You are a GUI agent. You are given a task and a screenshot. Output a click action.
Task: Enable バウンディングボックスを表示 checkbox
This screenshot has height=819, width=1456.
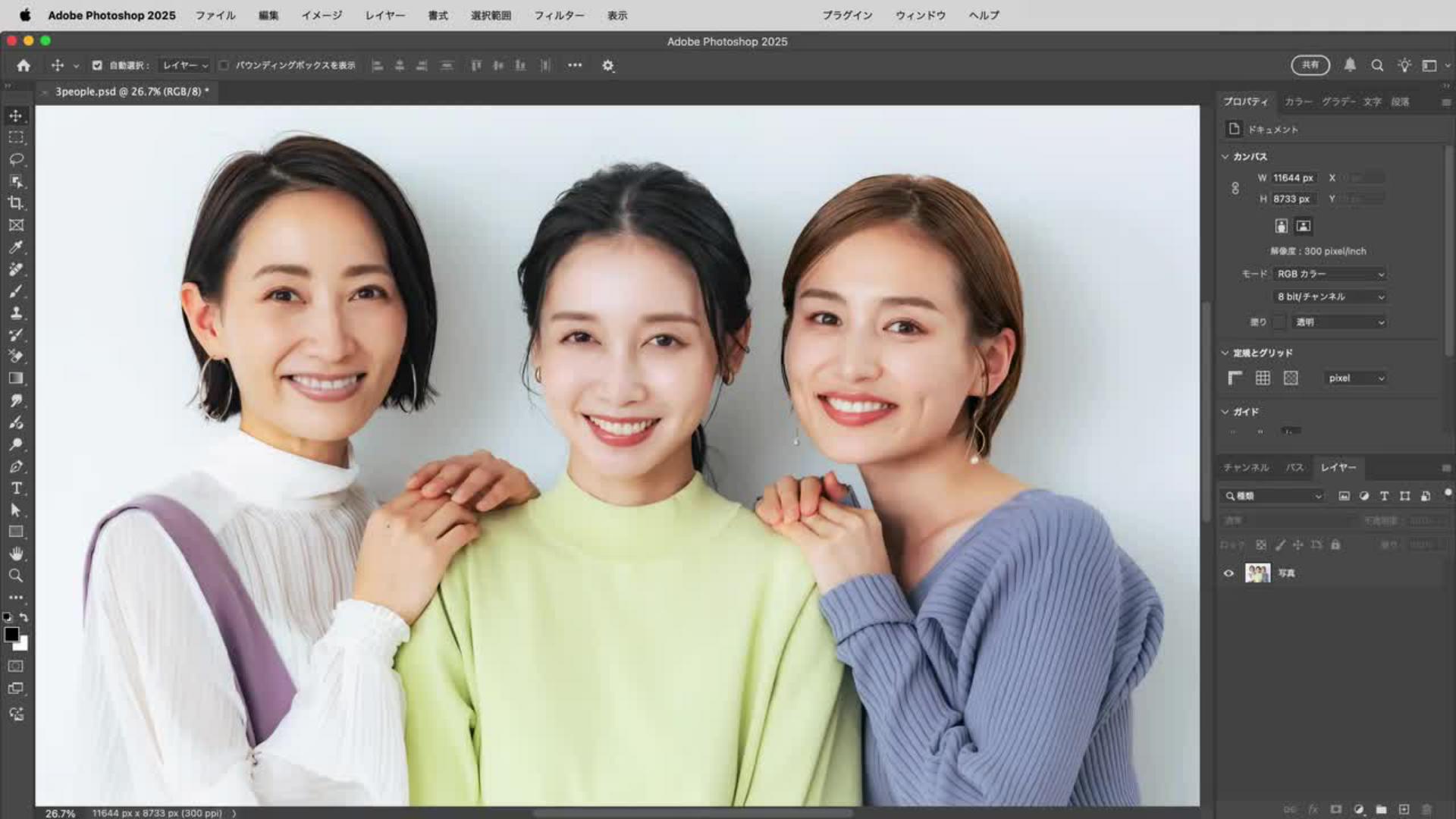(x=224, y=66)
